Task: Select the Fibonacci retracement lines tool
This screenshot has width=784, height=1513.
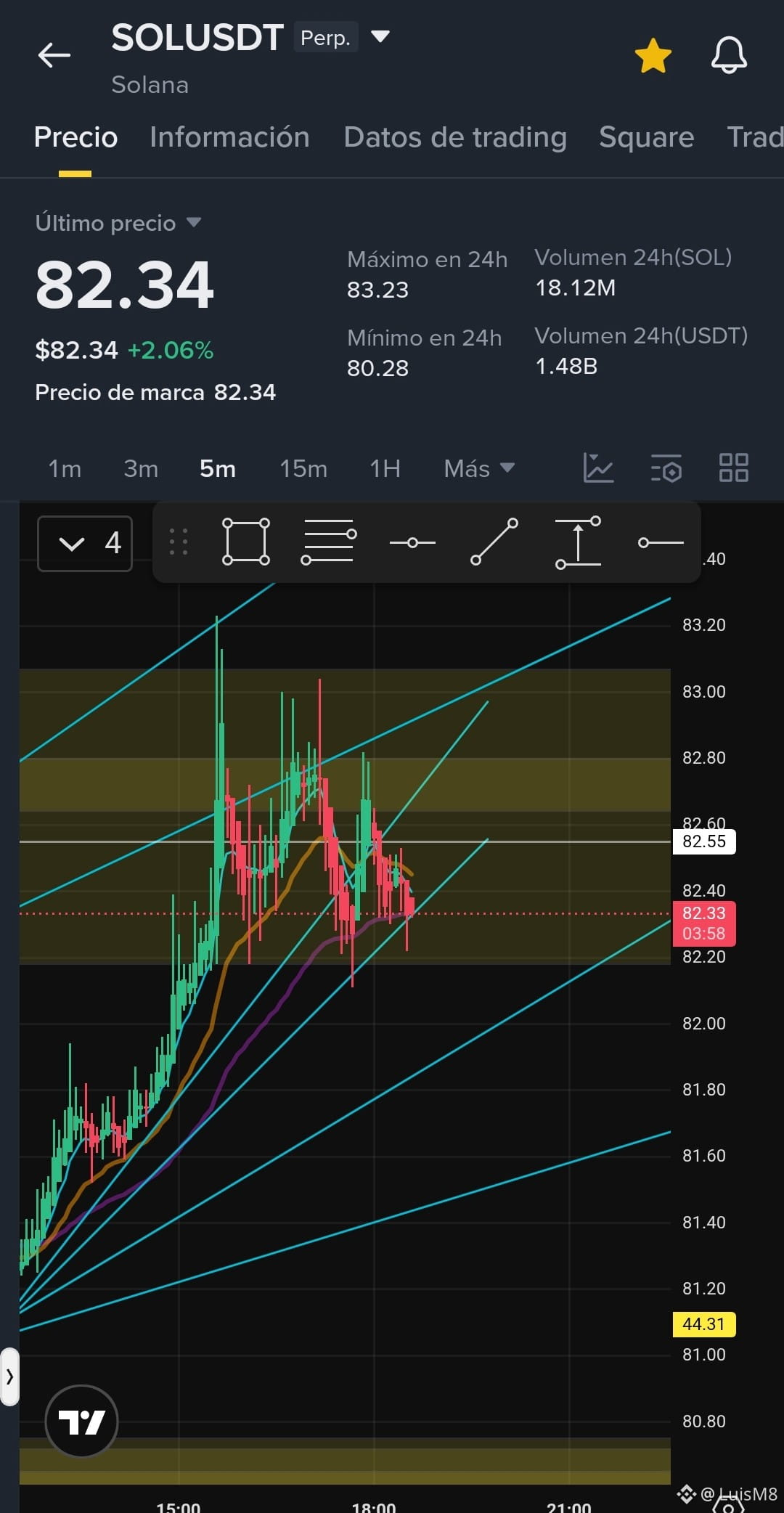Action: (329, 542)
